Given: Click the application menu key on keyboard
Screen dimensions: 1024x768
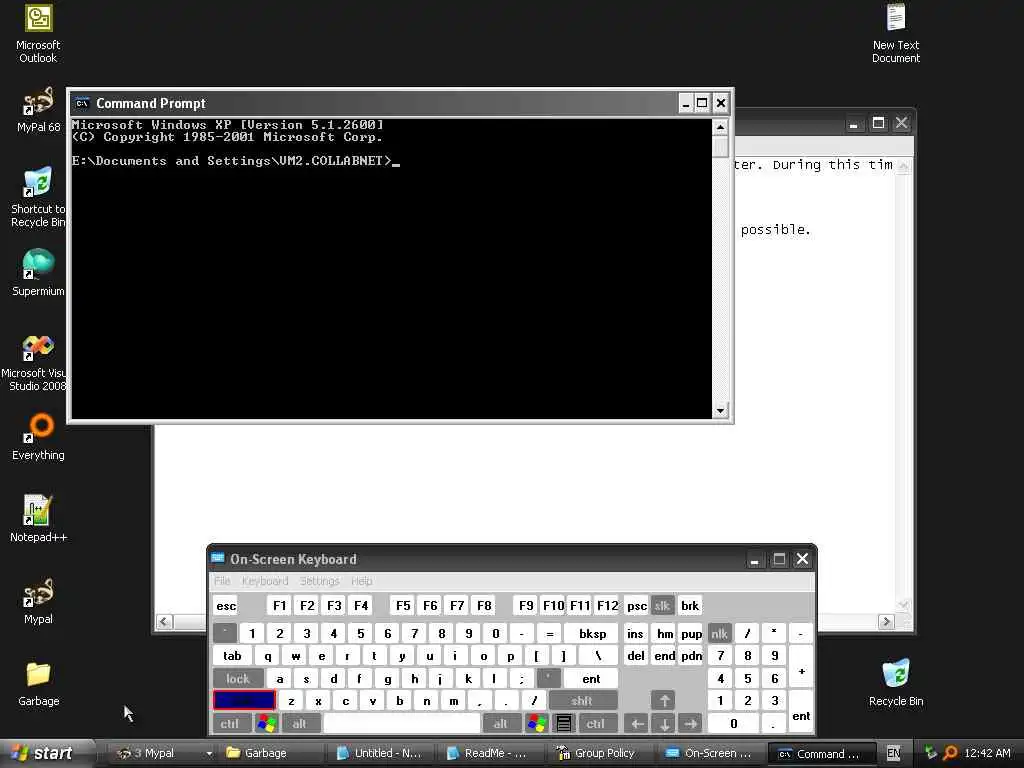Looking at the screenshot, I should pos(564,723).
